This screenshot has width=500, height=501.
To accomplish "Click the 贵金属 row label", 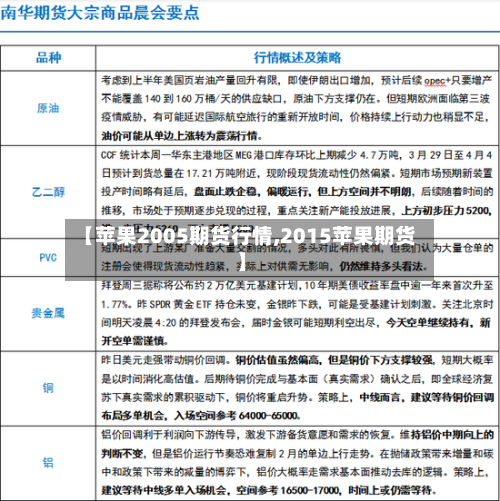I will (x=48, y=313).
